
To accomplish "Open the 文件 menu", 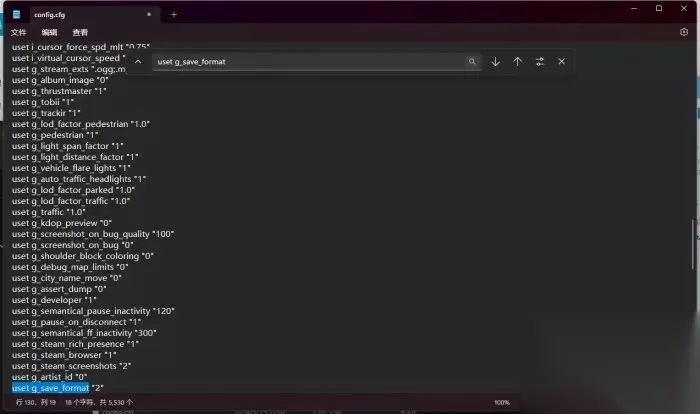I will tap(18, 33).
